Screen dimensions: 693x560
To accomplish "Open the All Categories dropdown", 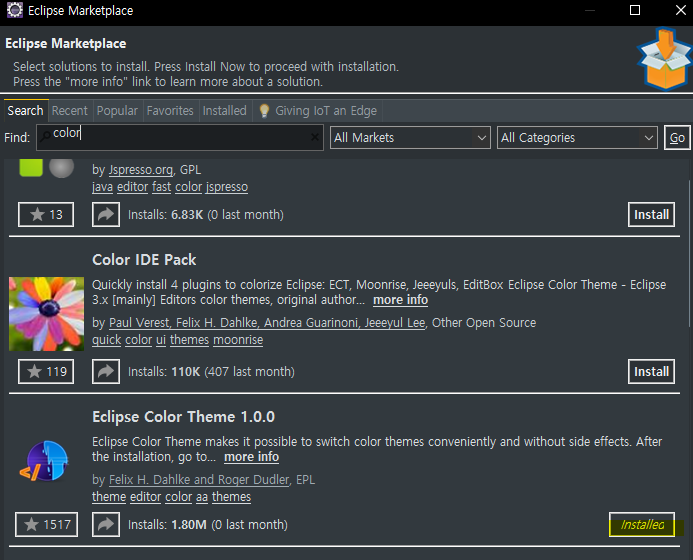I will tap(577, 137).
